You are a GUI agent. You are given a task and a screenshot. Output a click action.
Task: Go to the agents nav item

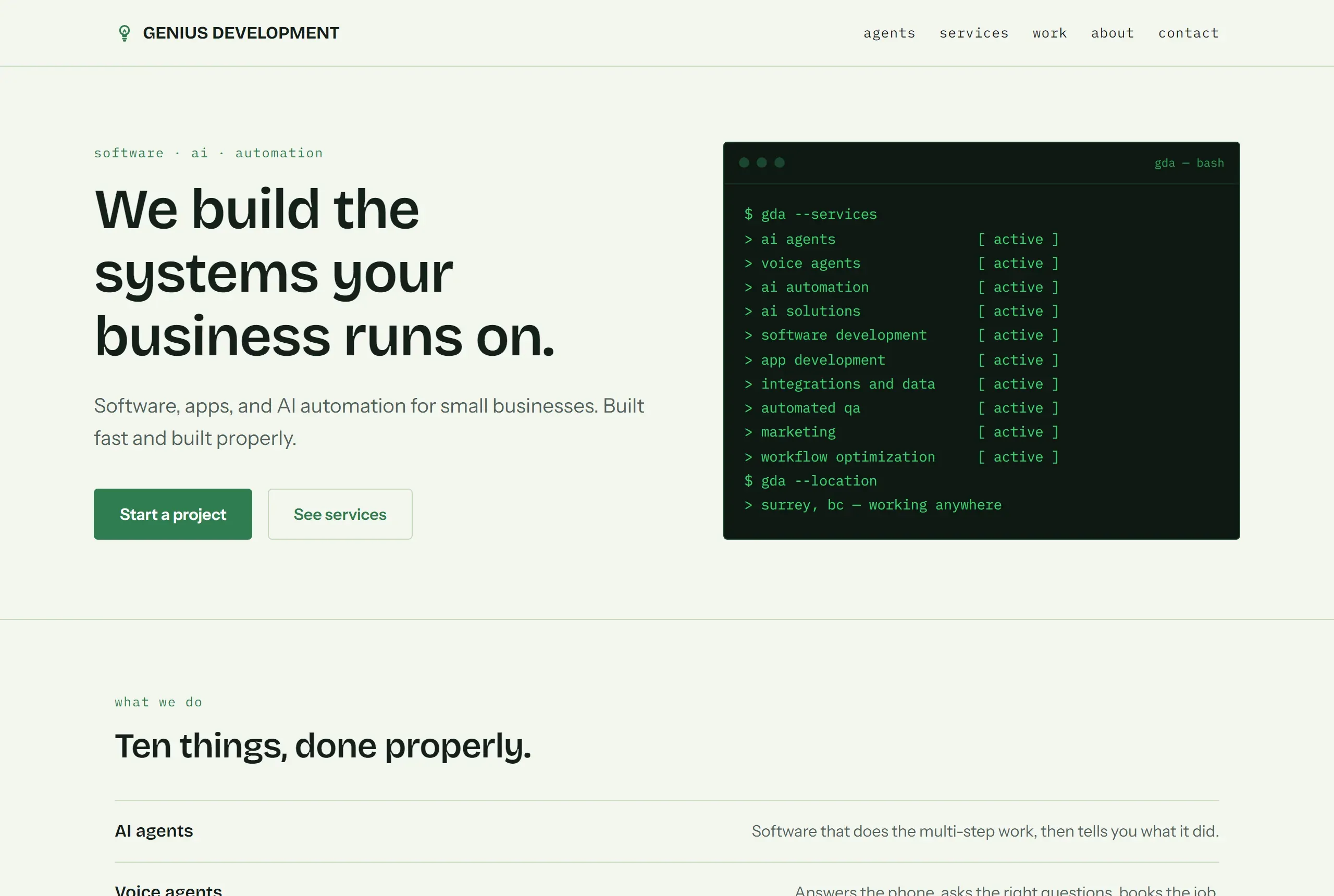[890, 33]
